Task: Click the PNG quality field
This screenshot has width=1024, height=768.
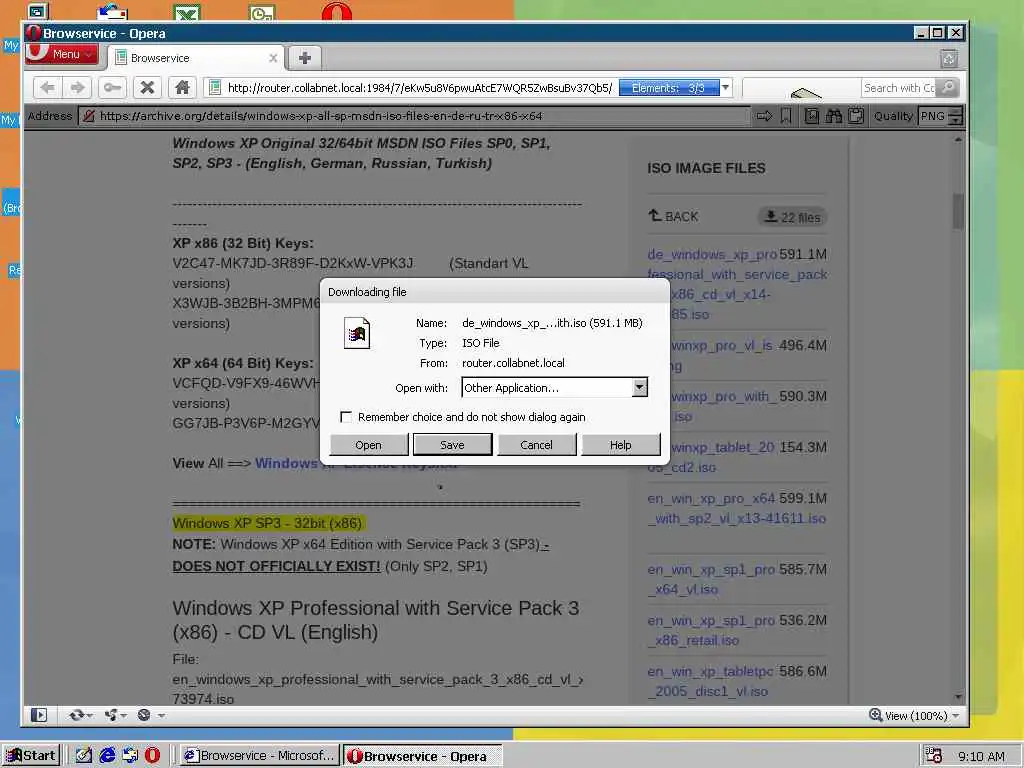Action: click(x=933, y=116)
